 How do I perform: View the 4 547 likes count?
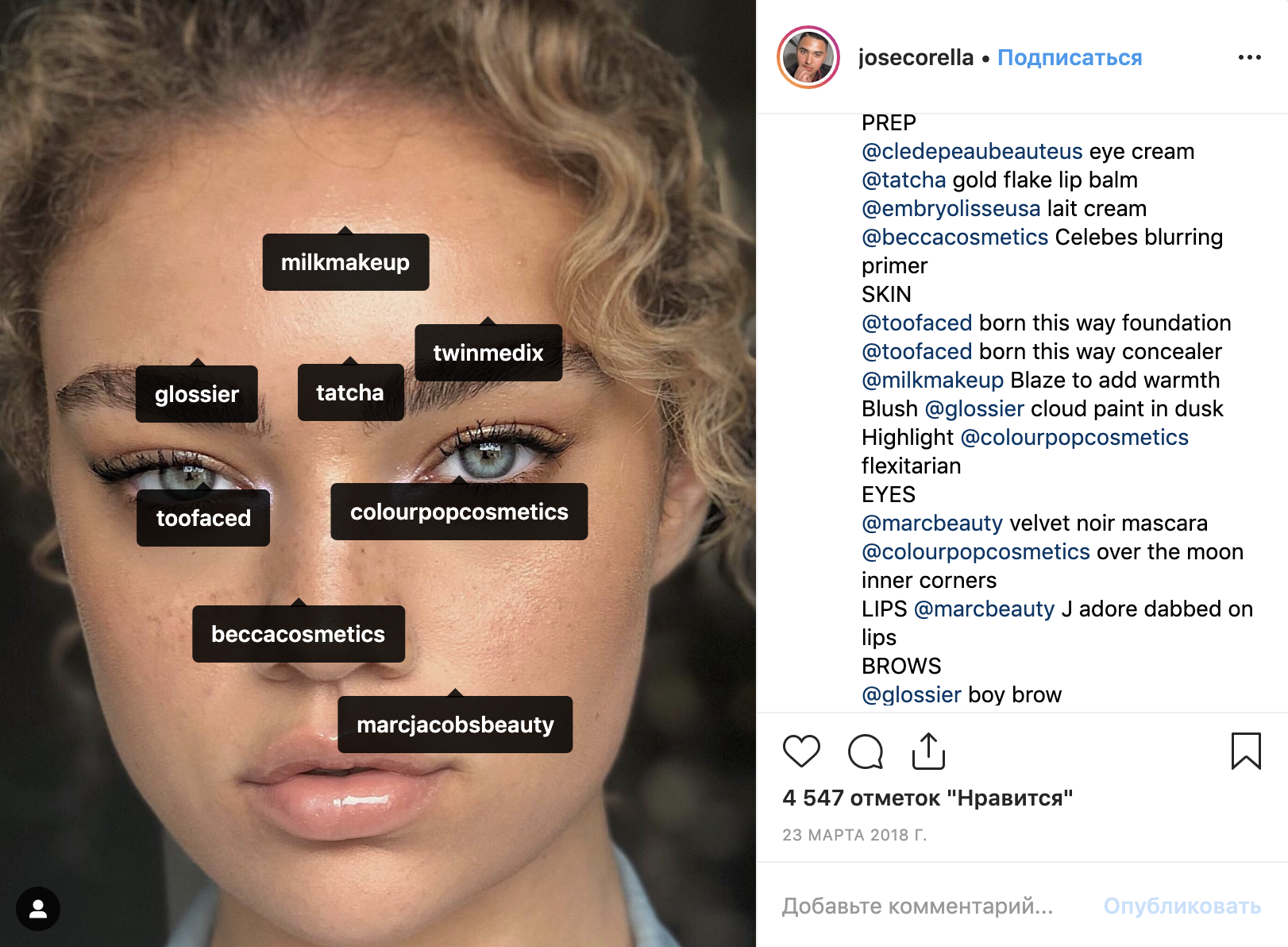(927, 798)
